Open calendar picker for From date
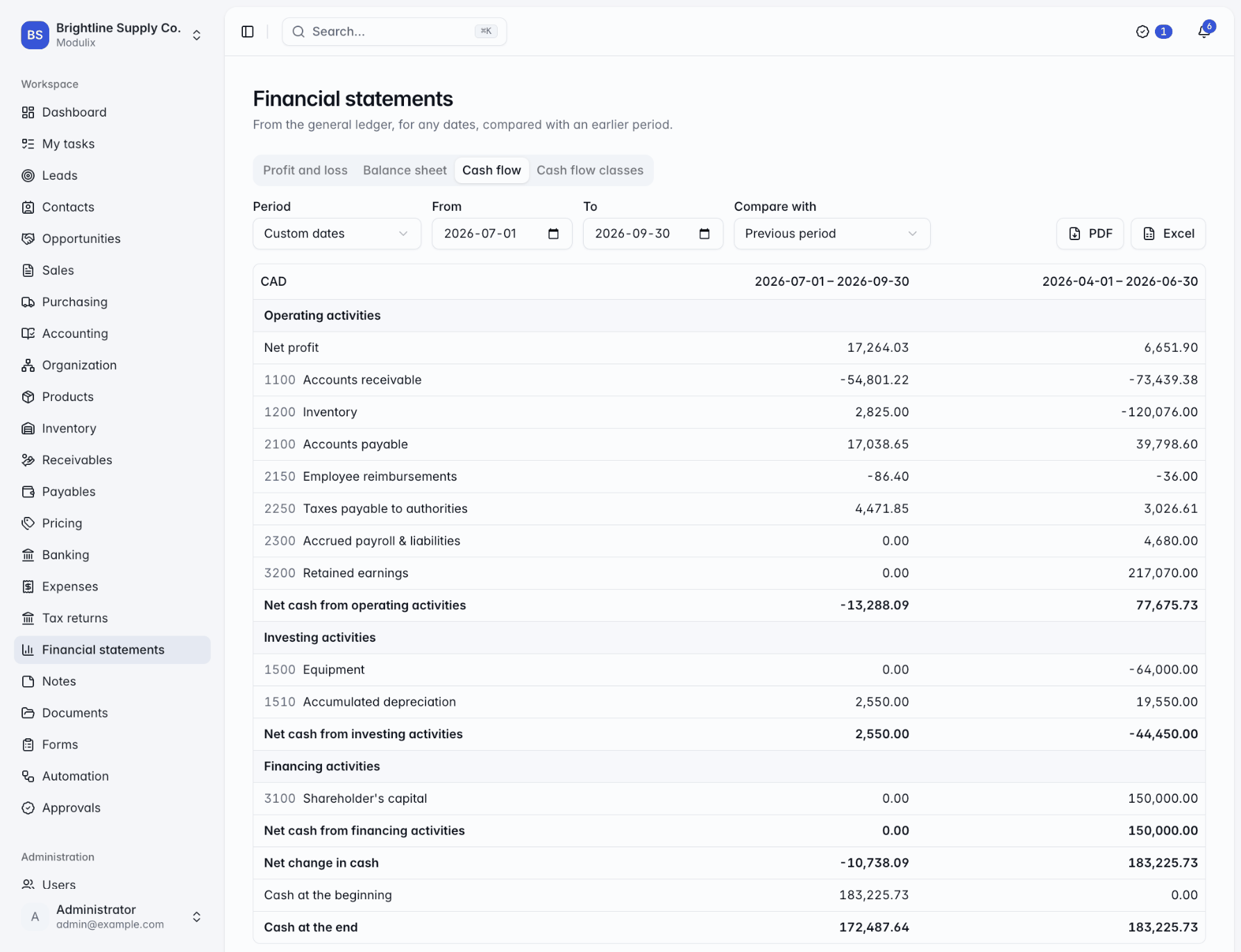Image resolution: width=1241 pixels, height=952 pixels. (x=553, y=234)
